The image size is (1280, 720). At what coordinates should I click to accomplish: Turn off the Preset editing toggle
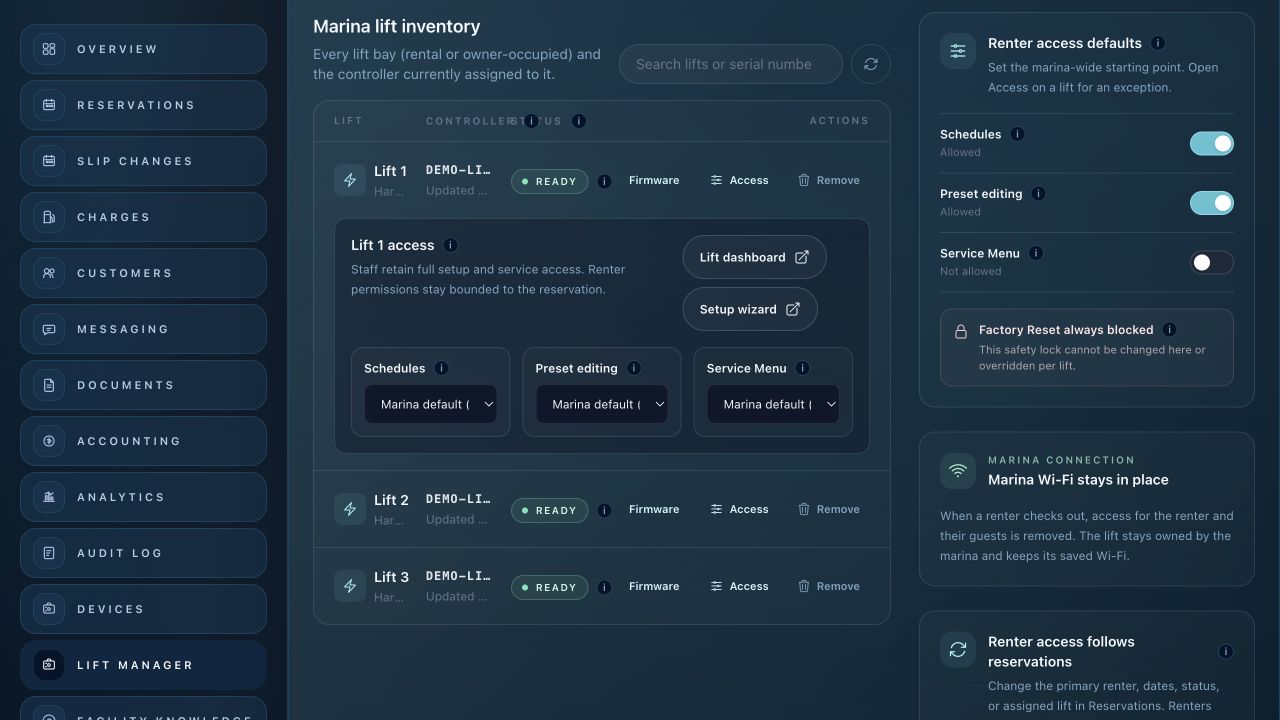tap(1211, 203)
